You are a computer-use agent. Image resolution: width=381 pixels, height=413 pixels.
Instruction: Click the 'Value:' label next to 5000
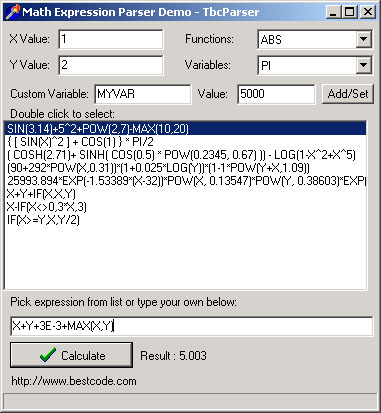click(x=212, y=94)
